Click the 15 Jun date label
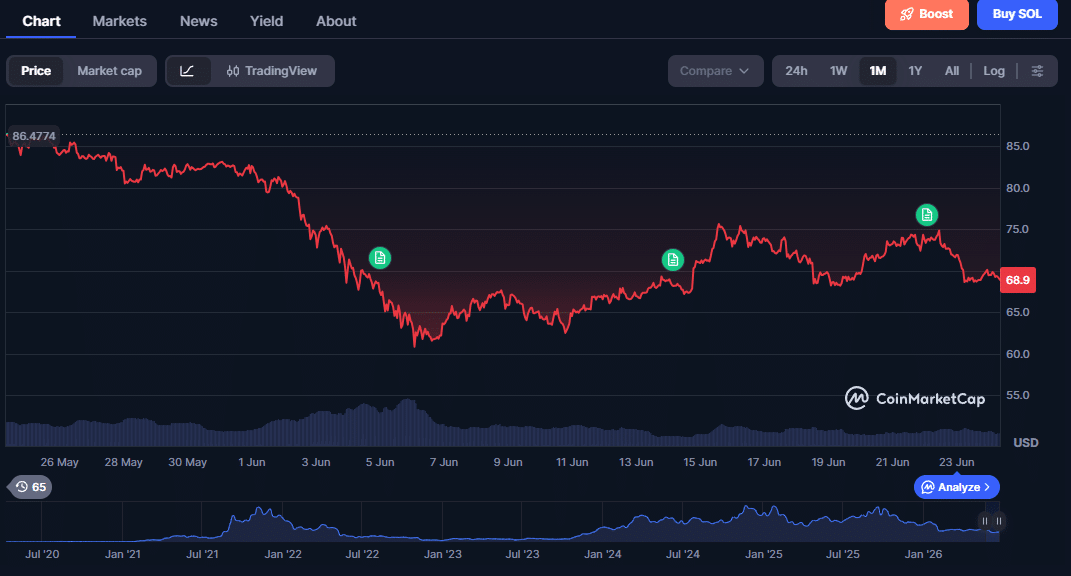Image resolution: width=1071 pixels, height=576 pixels. pyautogui.click(x=700, y=463)
